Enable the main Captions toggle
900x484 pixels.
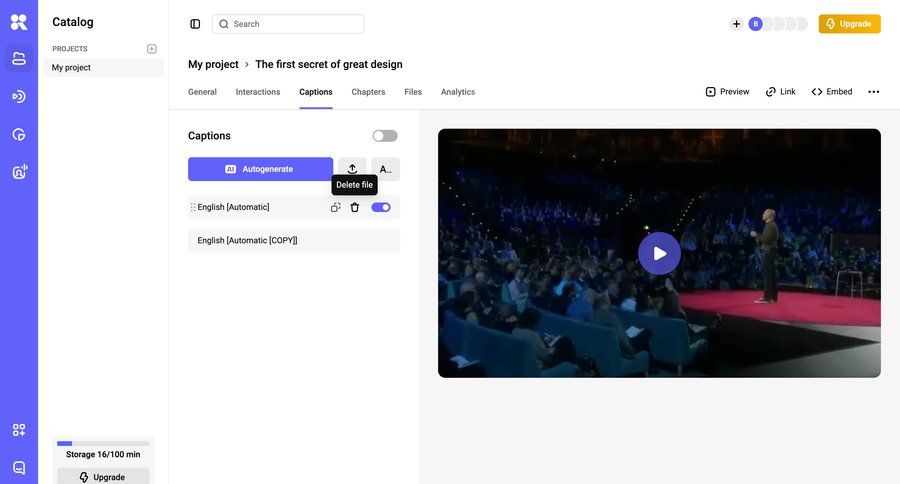pyautogui.click(x=385, y=136)
